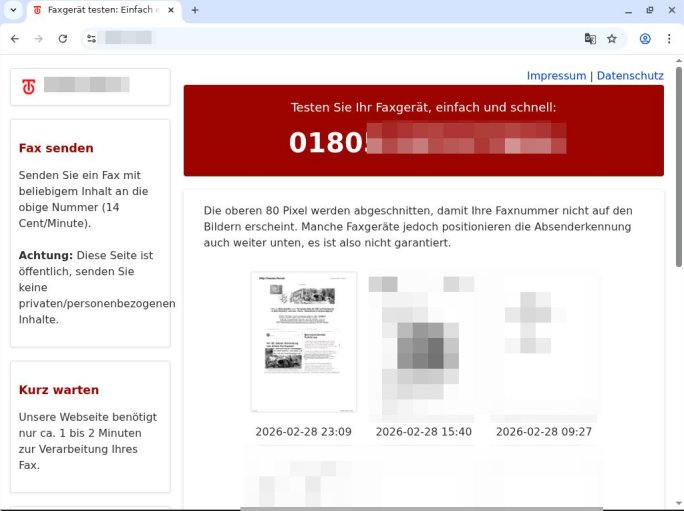Open the fax thumbnail dated 2026-02-28 23:09
Image resolution: width=684 pixels, height=511 pixels.
coord(303,342)
